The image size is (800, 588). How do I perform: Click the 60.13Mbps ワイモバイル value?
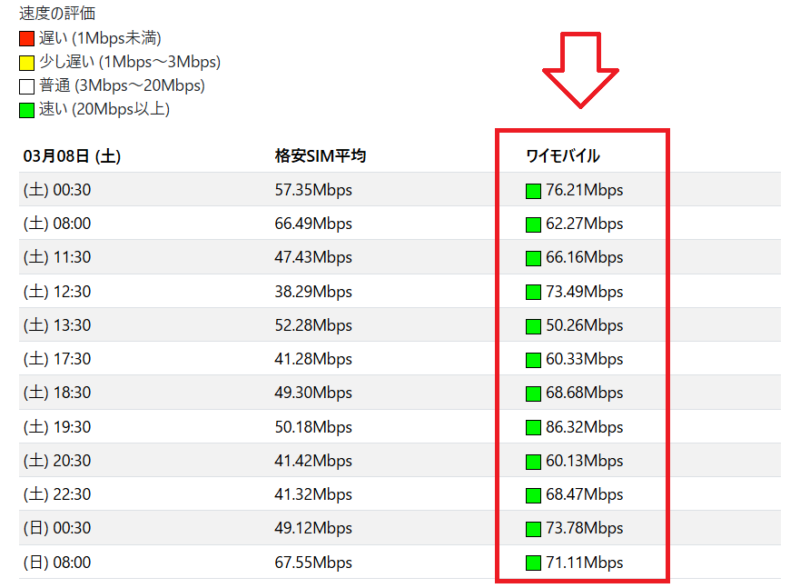click(585, 460)
